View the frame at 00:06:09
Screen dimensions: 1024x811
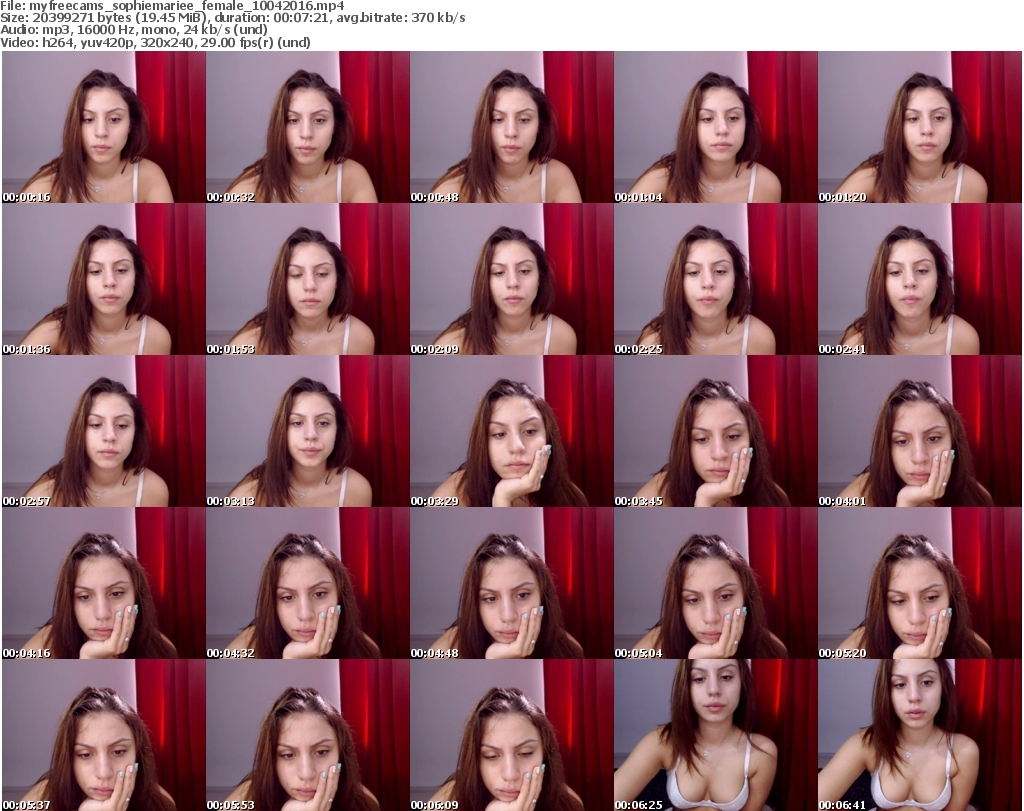coord(512,735)
